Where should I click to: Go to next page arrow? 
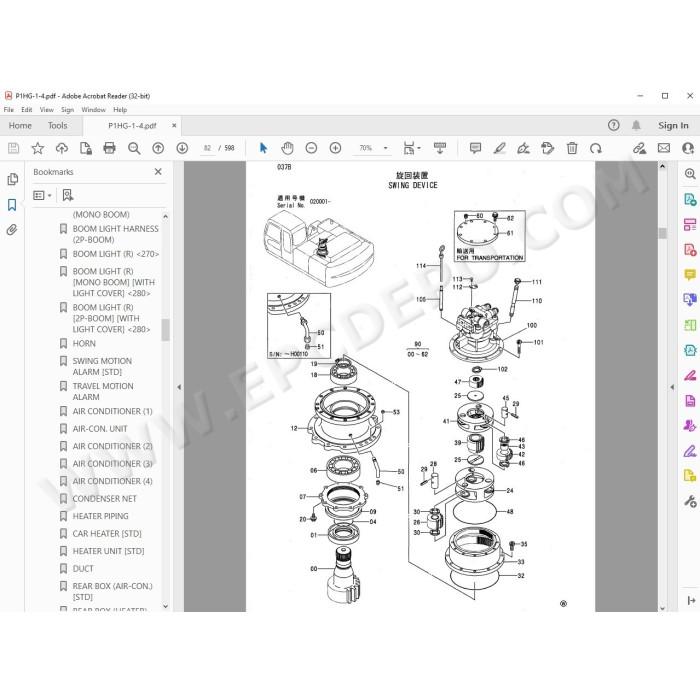(x=182, y=148)
